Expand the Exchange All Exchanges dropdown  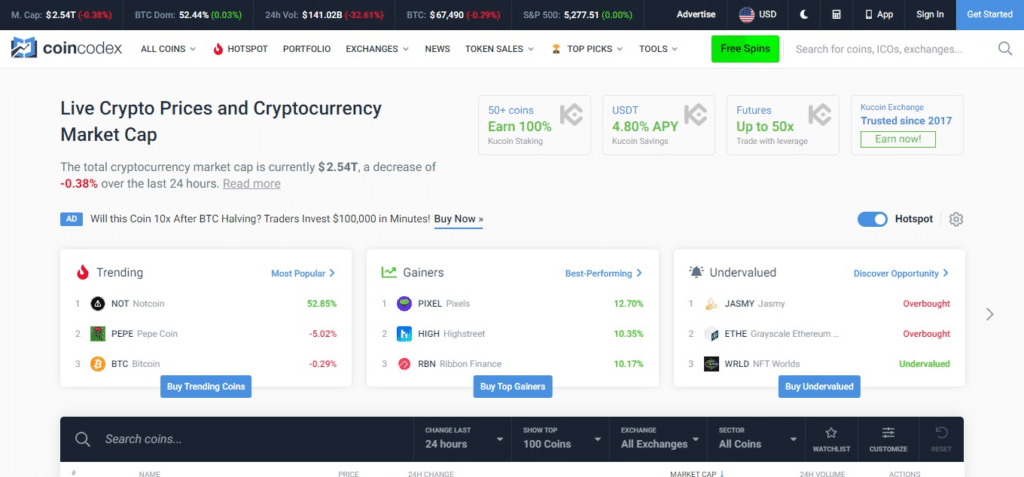tap(656, 438)
